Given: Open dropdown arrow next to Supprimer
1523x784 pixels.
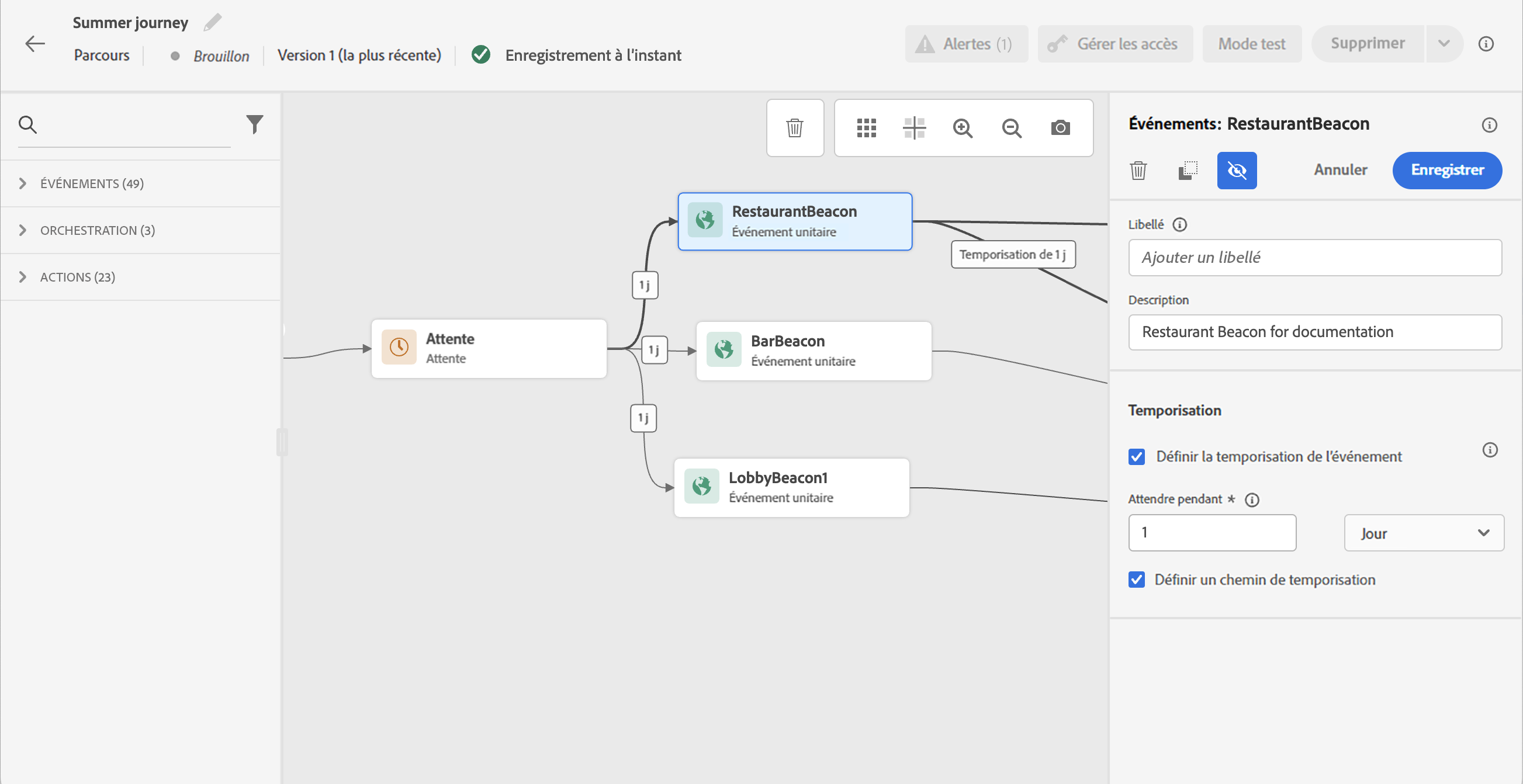Looking at the screenshot, I should click(1444, 44).
